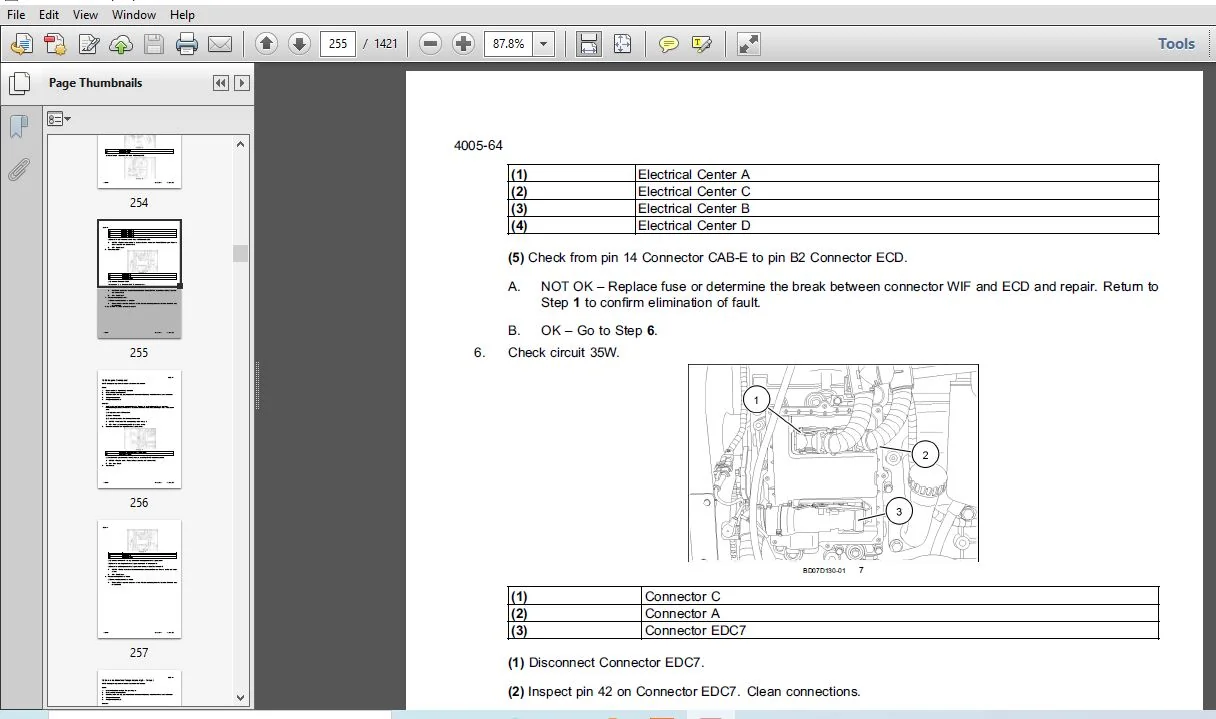1216x719 pixels.
Task: Click the Edit/Sign document icon
Action: click(88, 44)
